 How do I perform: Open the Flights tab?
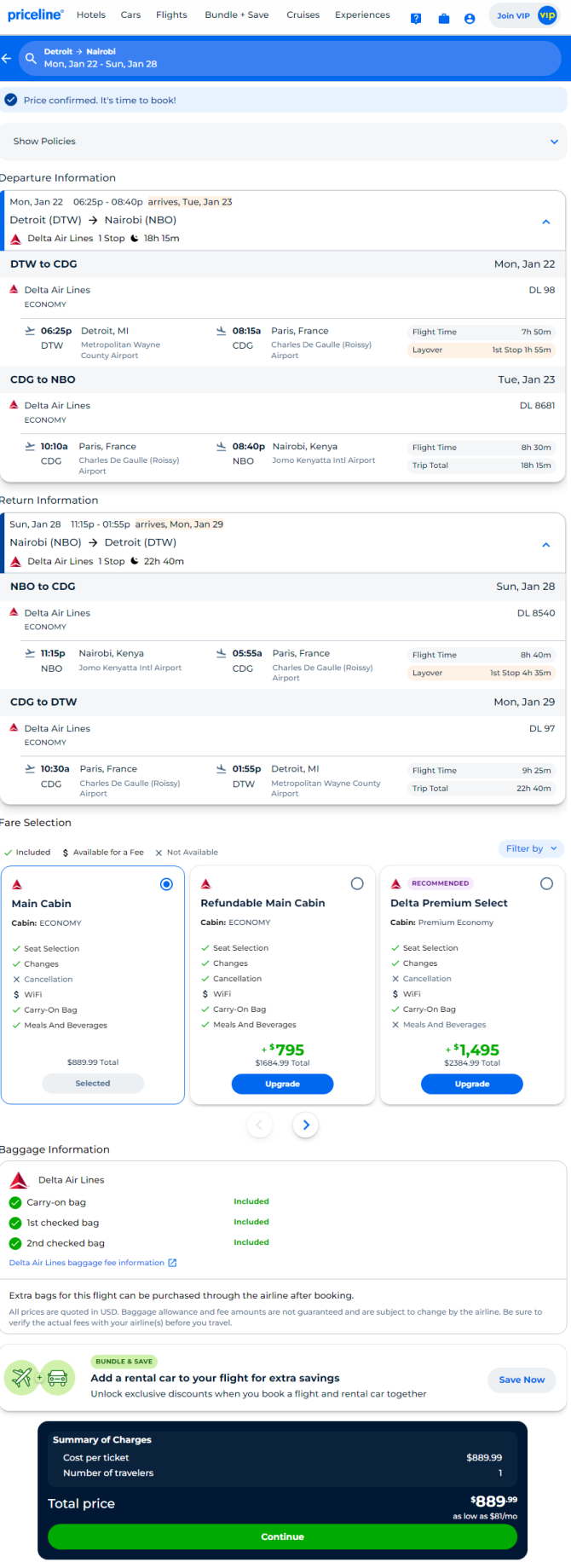point(171,14)
